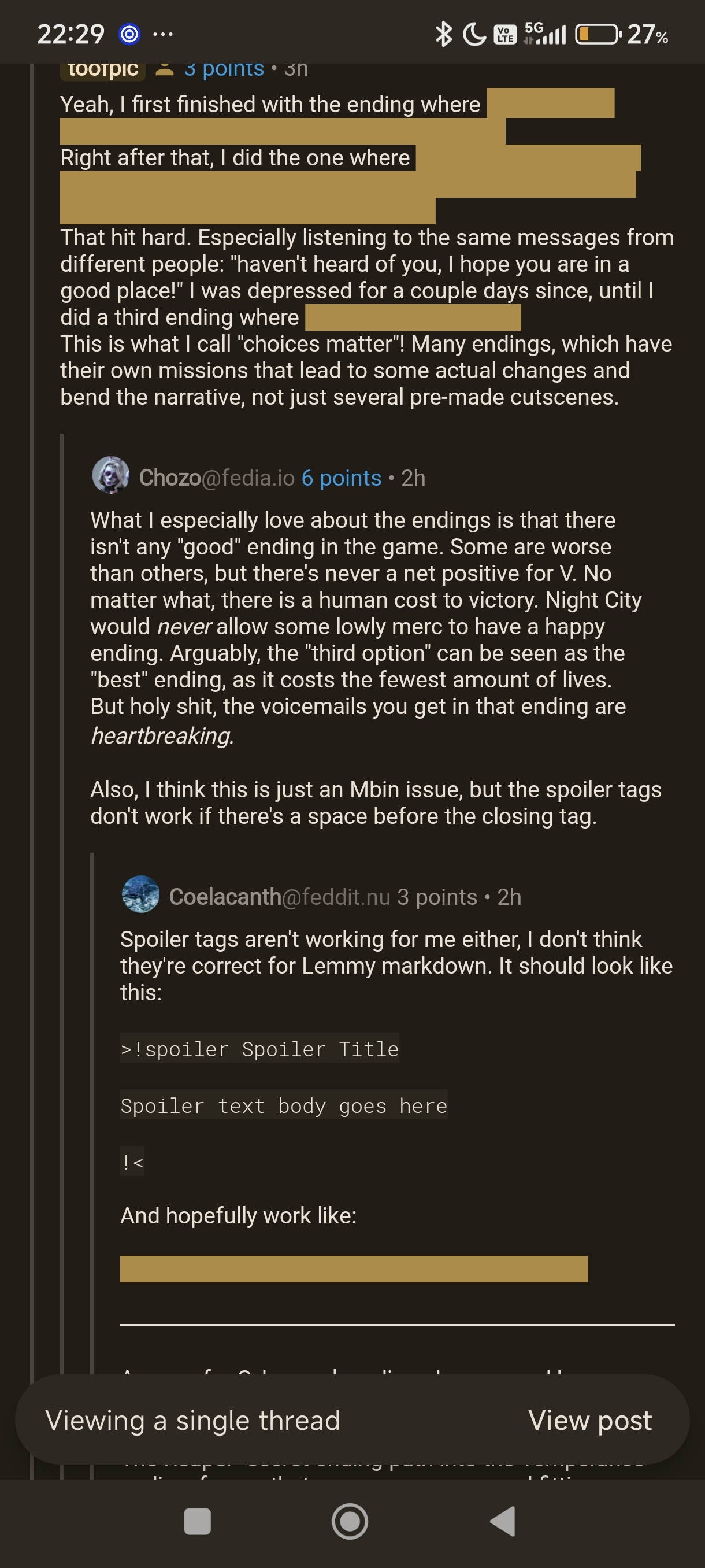This screenshot has height=1568, width=705.
Task: Tap Coelacanth's profile avatar
Action: pos(140,894)
